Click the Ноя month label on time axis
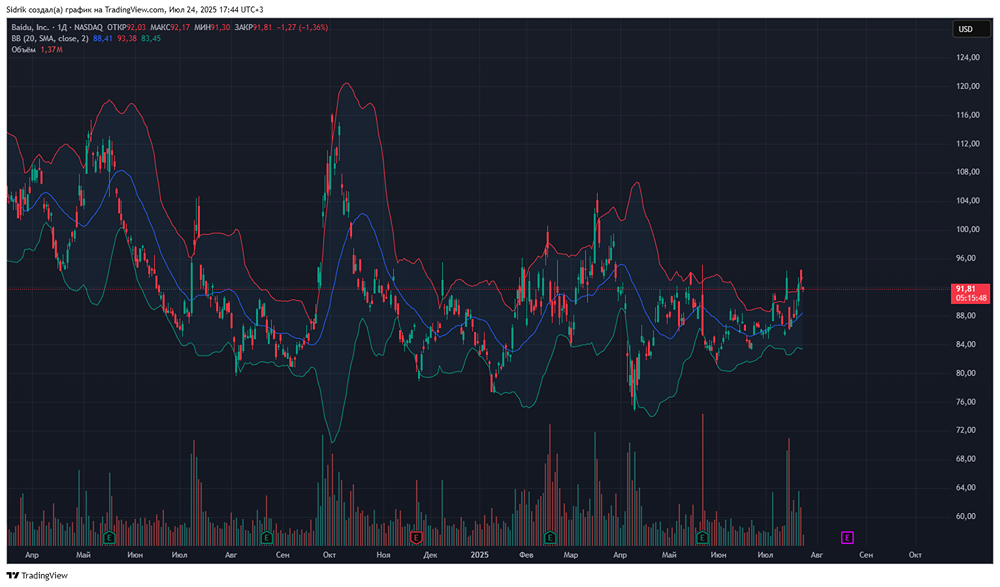 tap(383, 555)
